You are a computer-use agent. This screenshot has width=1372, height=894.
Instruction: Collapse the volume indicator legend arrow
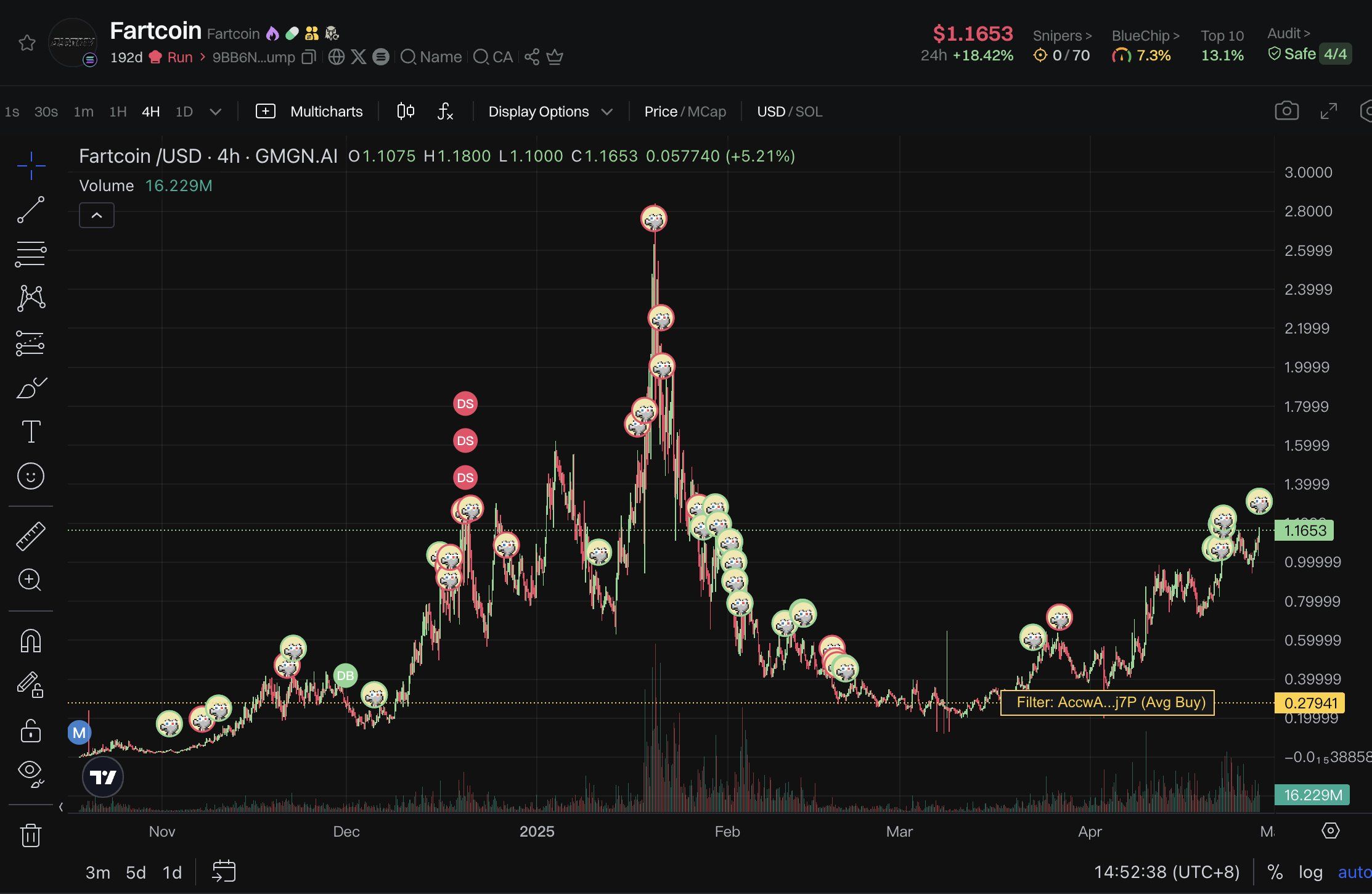pyautogui.click(x=97, y=215)
